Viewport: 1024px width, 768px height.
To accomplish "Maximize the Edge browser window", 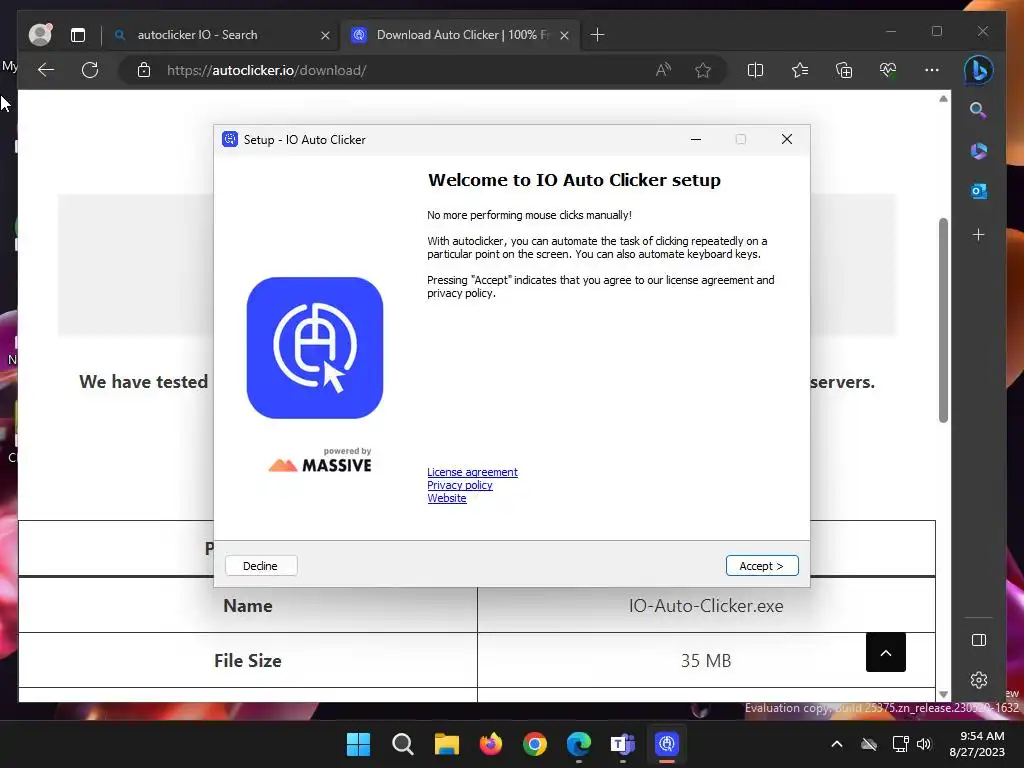I will 936,31.
